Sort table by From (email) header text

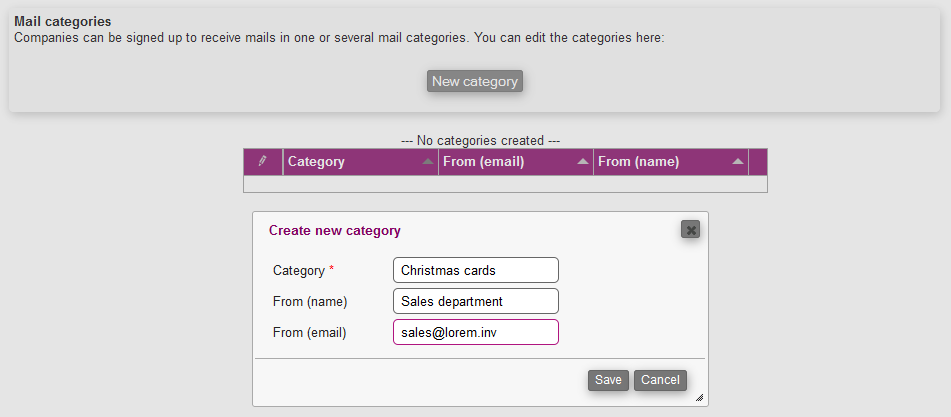(x=483, y=162)
